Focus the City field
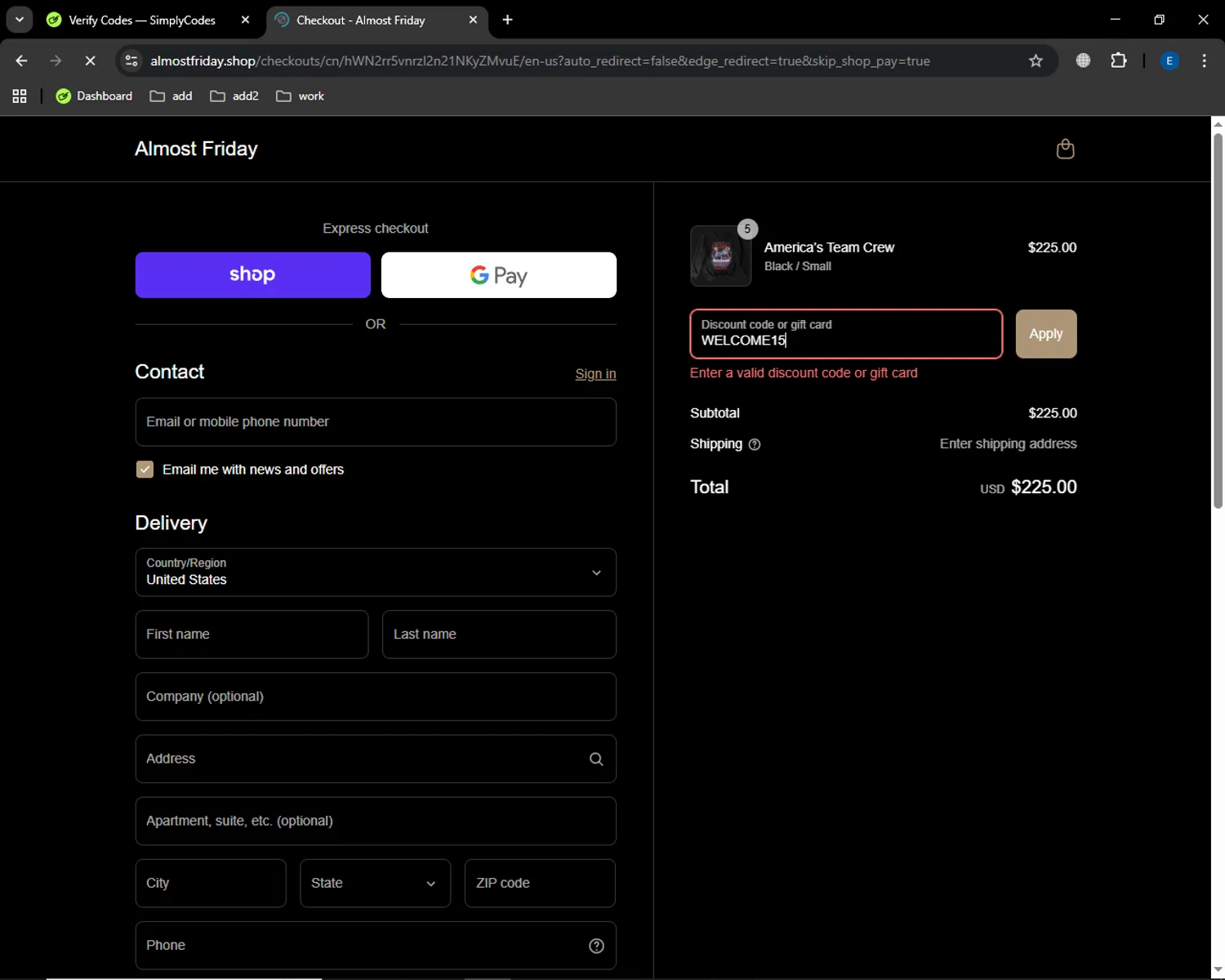 211,884
